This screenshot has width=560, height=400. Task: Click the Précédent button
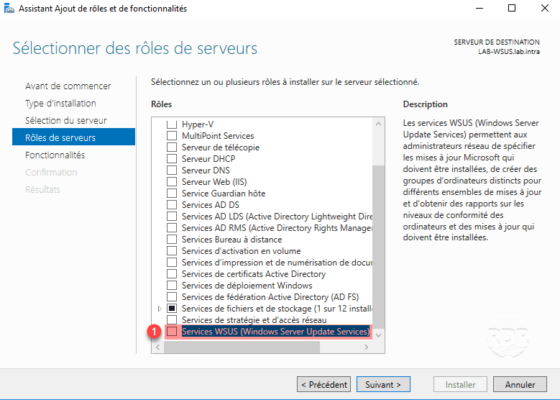[324, 385]
